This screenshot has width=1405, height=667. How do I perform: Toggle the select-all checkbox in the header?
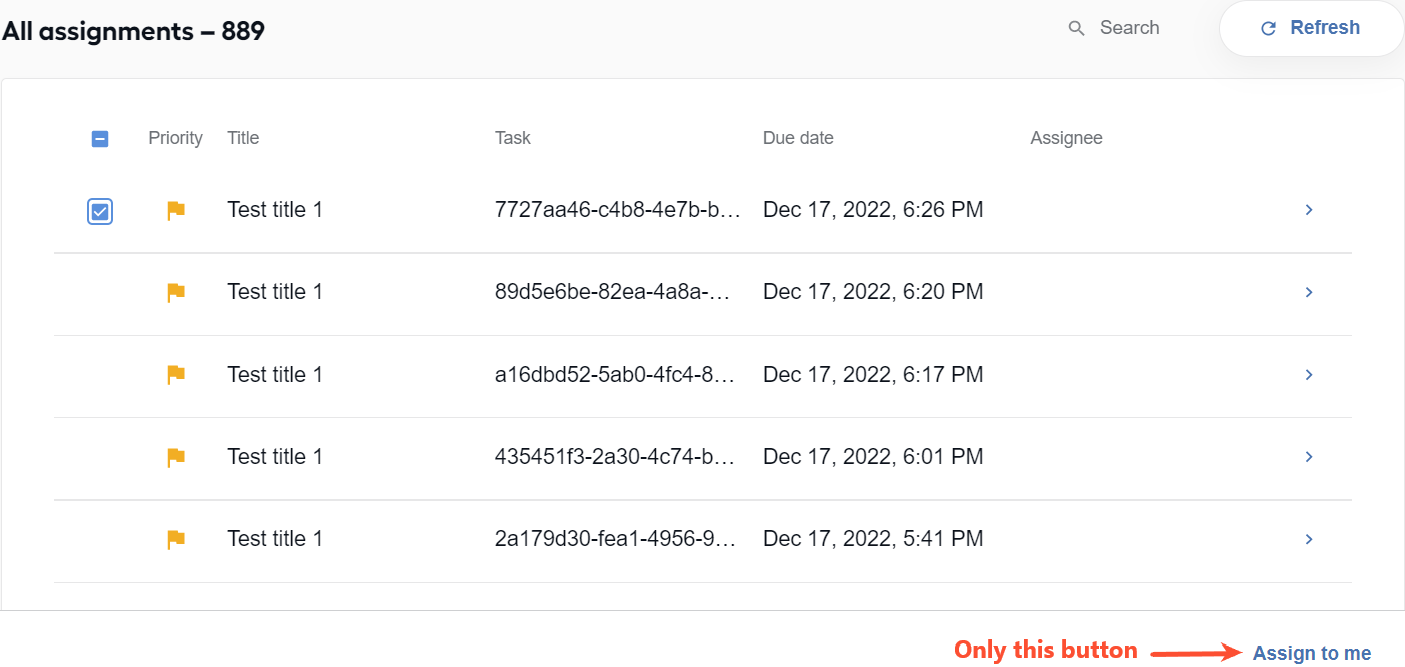click(100, 139)
